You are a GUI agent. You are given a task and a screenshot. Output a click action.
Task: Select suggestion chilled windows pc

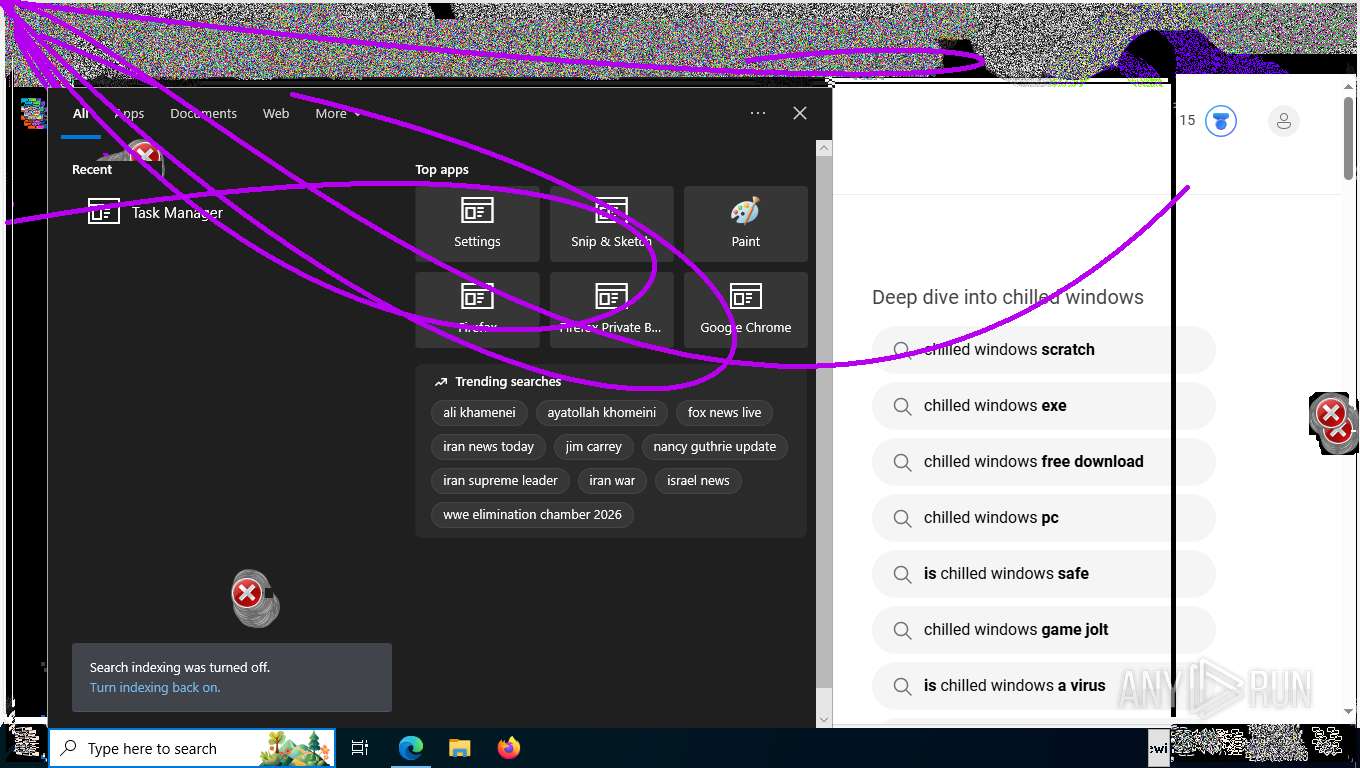(1043, 518)
